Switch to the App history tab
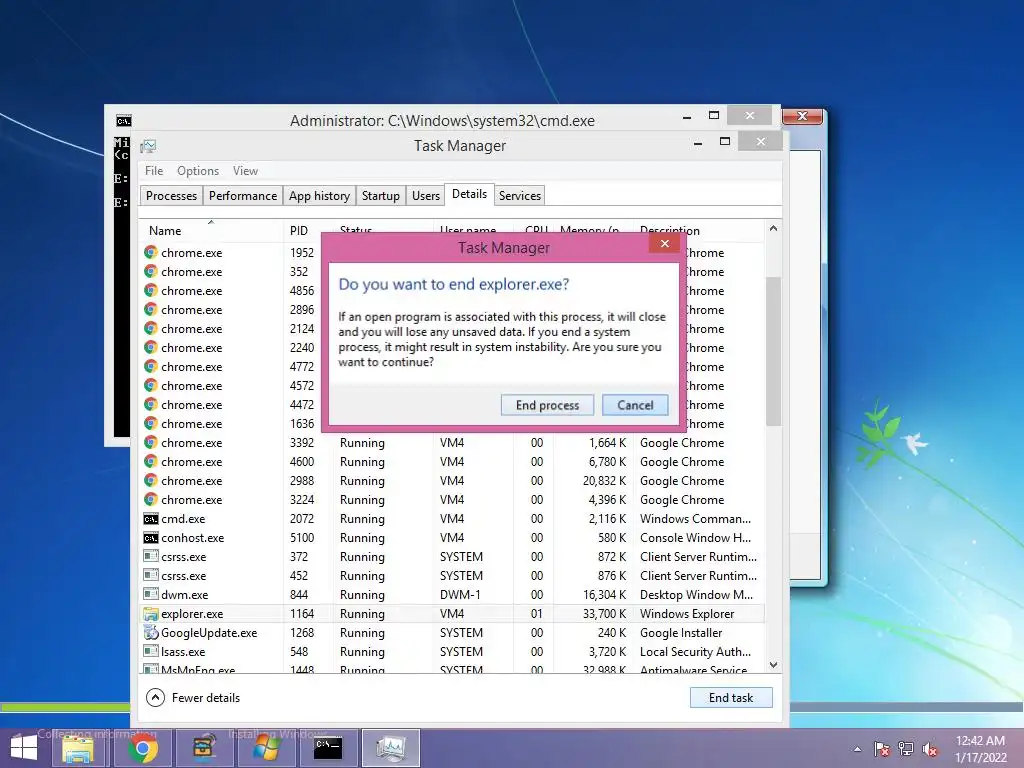This screenshot has height=768, width=1024. 319,196
